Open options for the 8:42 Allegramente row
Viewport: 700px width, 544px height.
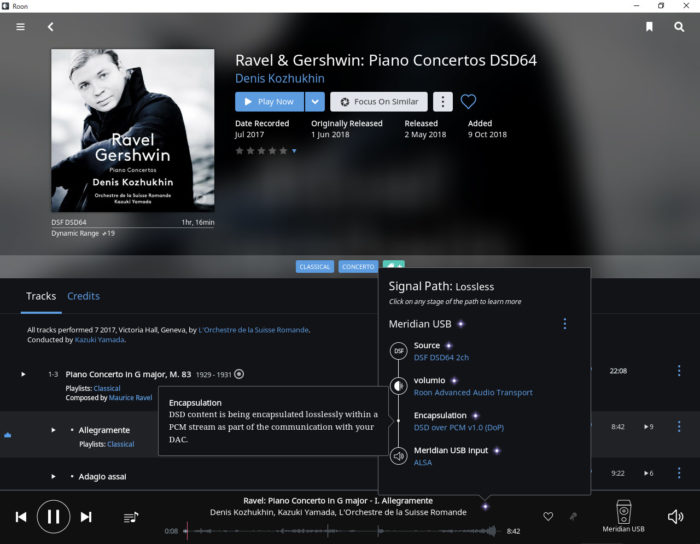coord(679,427)
